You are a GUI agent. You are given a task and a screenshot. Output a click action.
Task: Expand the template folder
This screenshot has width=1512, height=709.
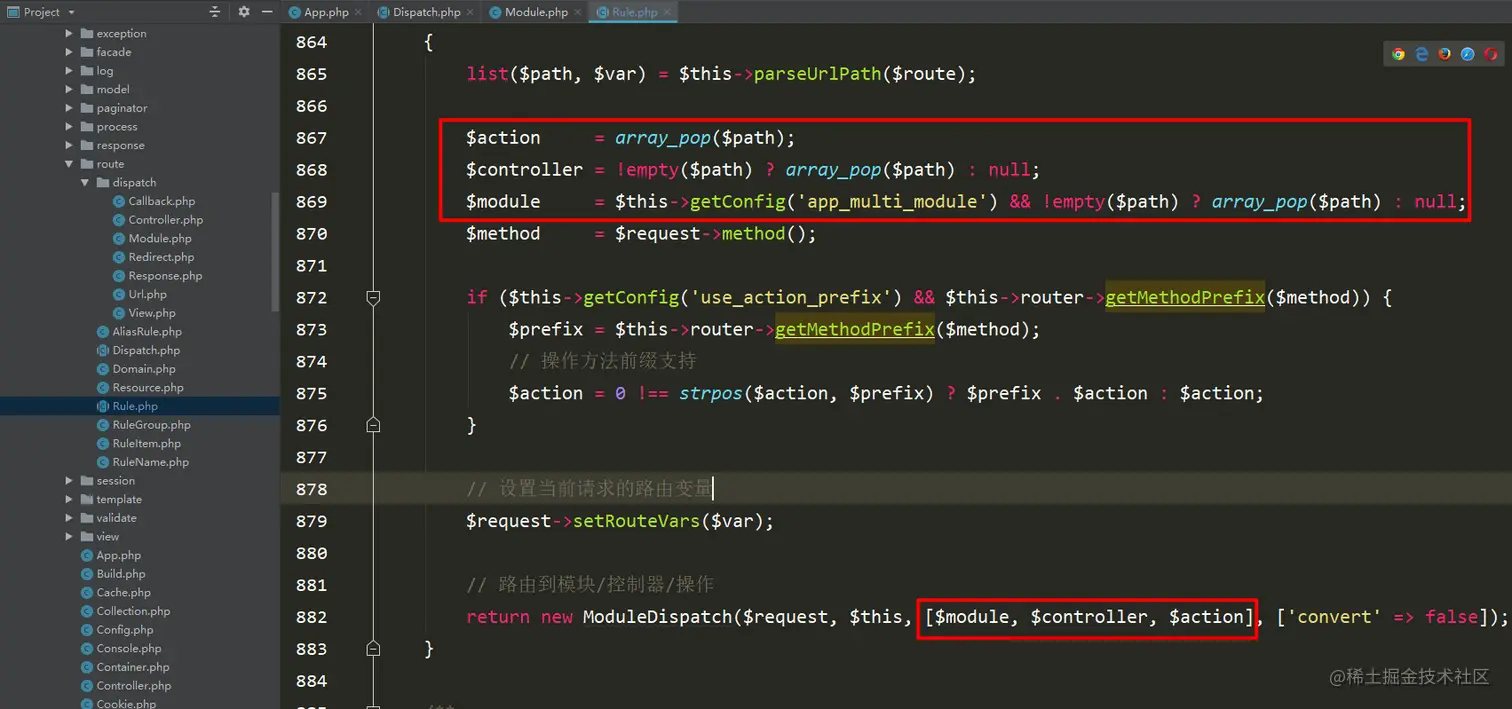click(69, 499)
